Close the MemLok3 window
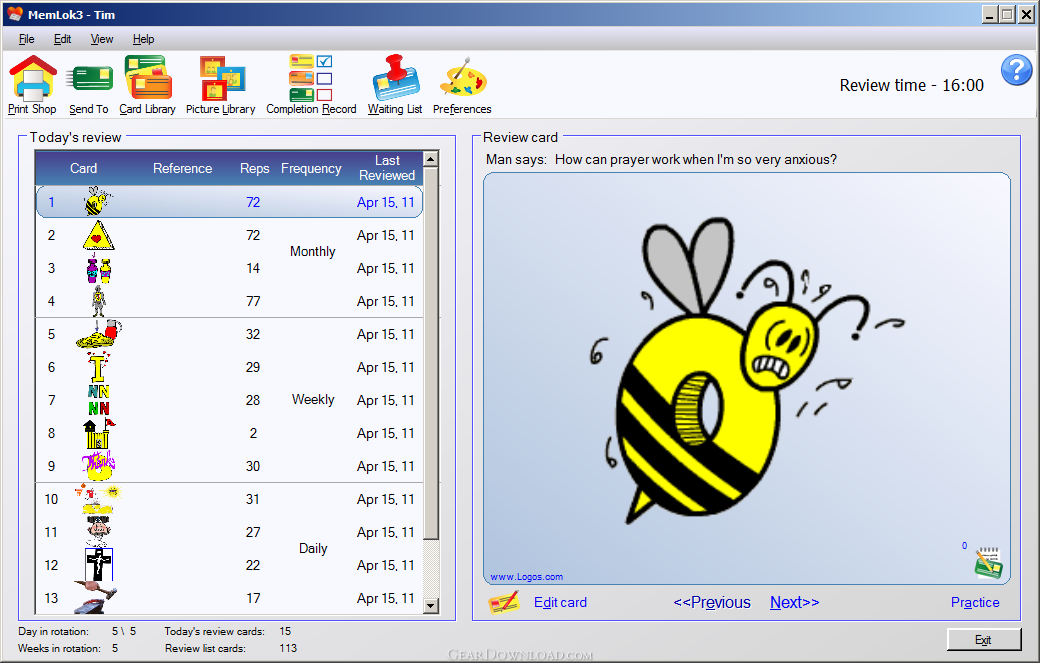1040x663 pixels. point(1026,15)
